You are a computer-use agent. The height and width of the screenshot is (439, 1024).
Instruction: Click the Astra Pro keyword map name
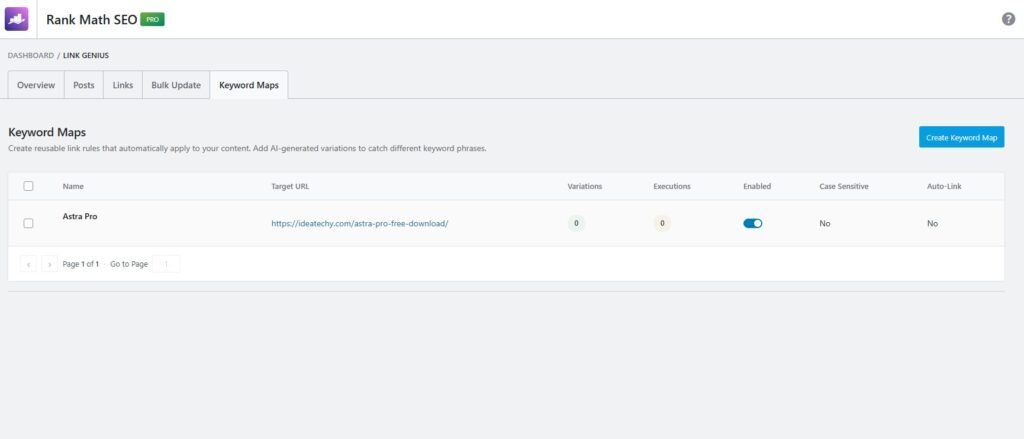80,216
